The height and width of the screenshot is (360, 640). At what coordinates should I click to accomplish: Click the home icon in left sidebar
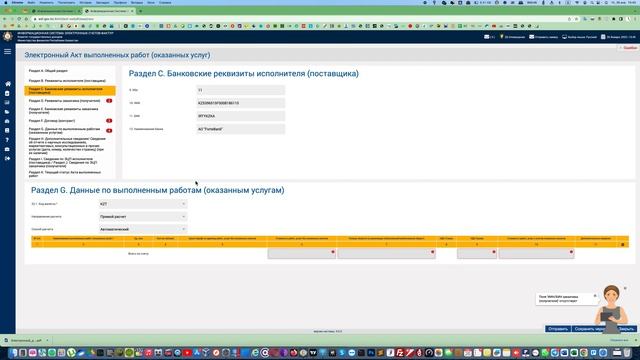click(x=8, y=84)
